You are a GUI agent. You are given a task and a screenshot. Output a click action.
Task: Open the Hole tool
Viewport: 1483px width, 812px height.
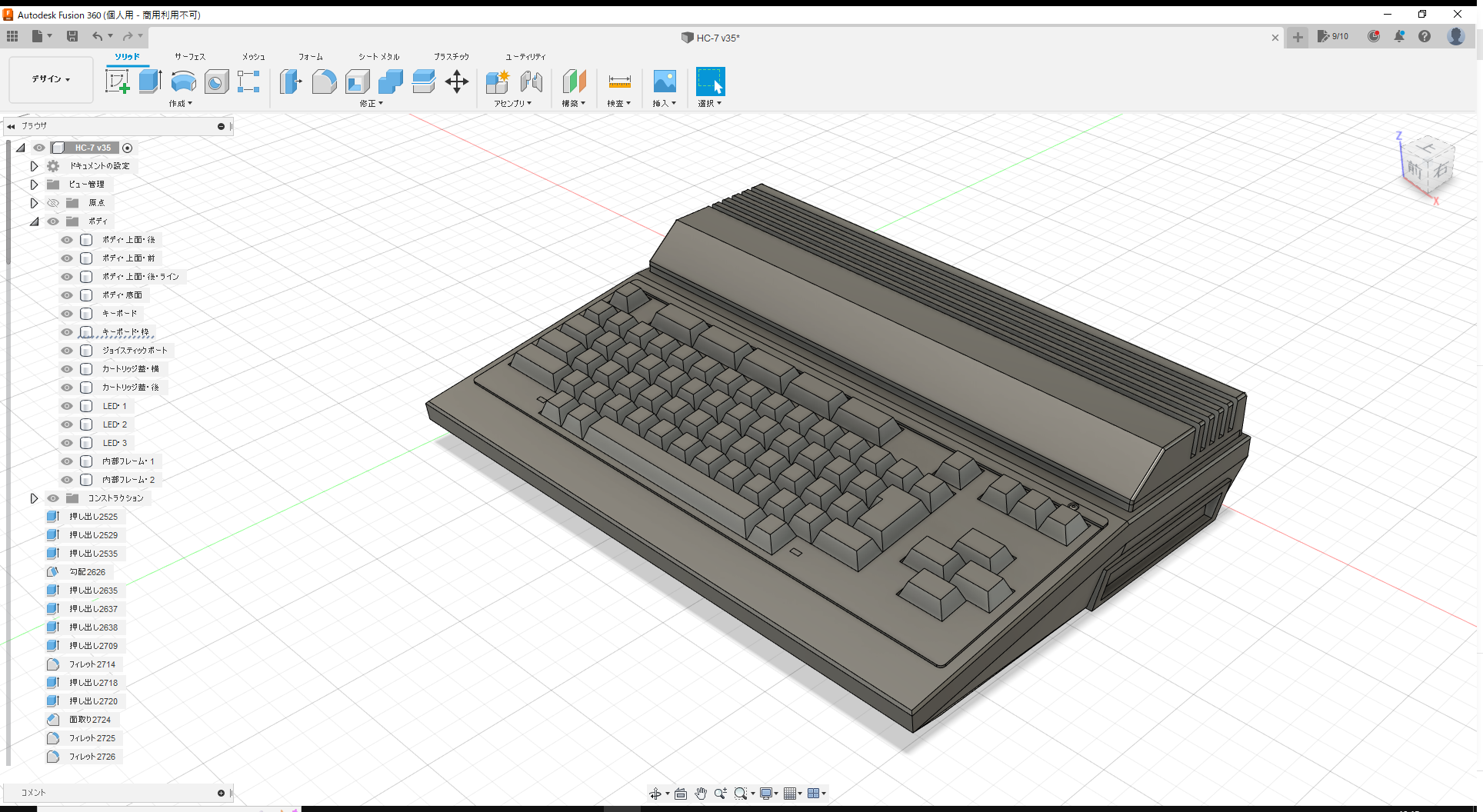point(216,81)
